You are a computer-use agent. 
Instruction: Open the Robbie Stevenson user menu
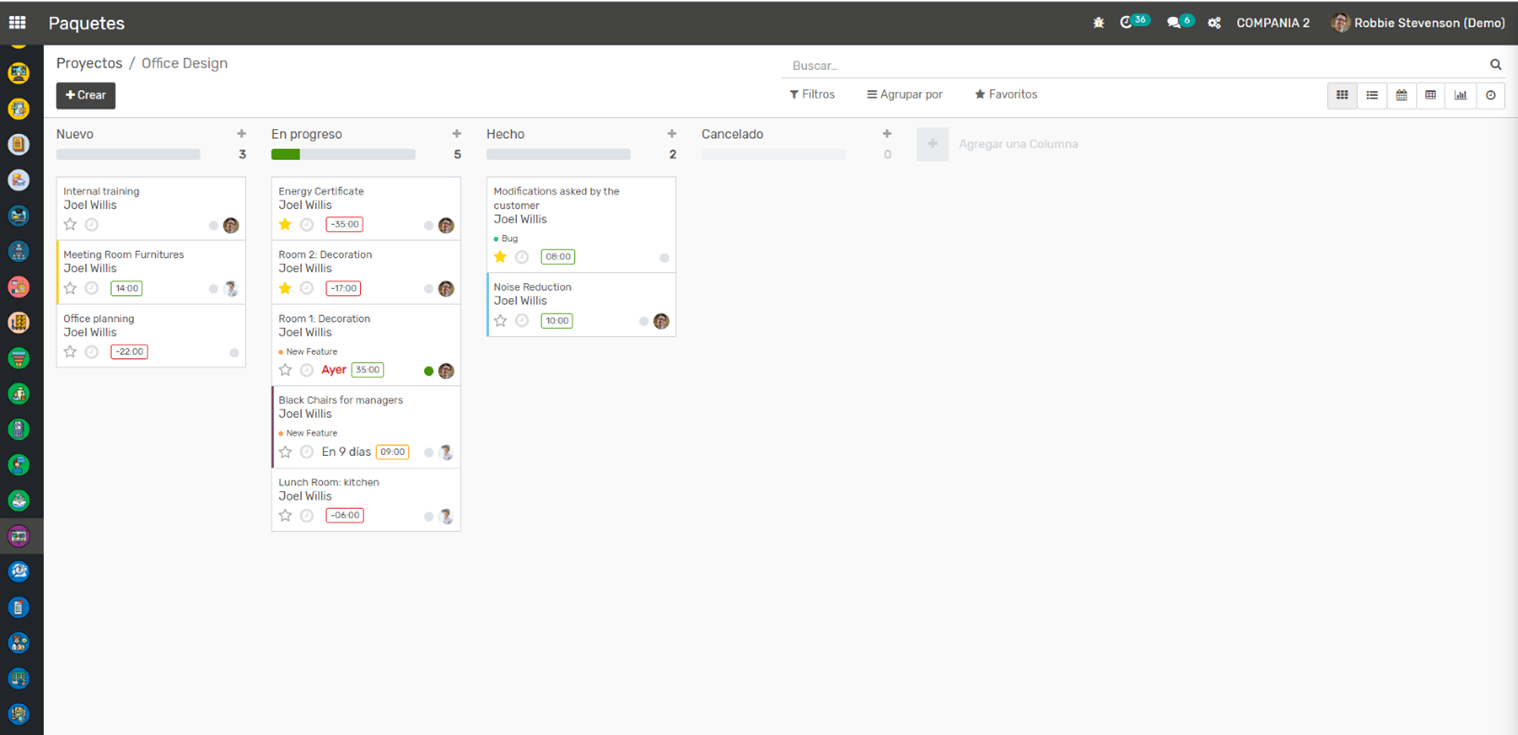tap(1418, 23)
